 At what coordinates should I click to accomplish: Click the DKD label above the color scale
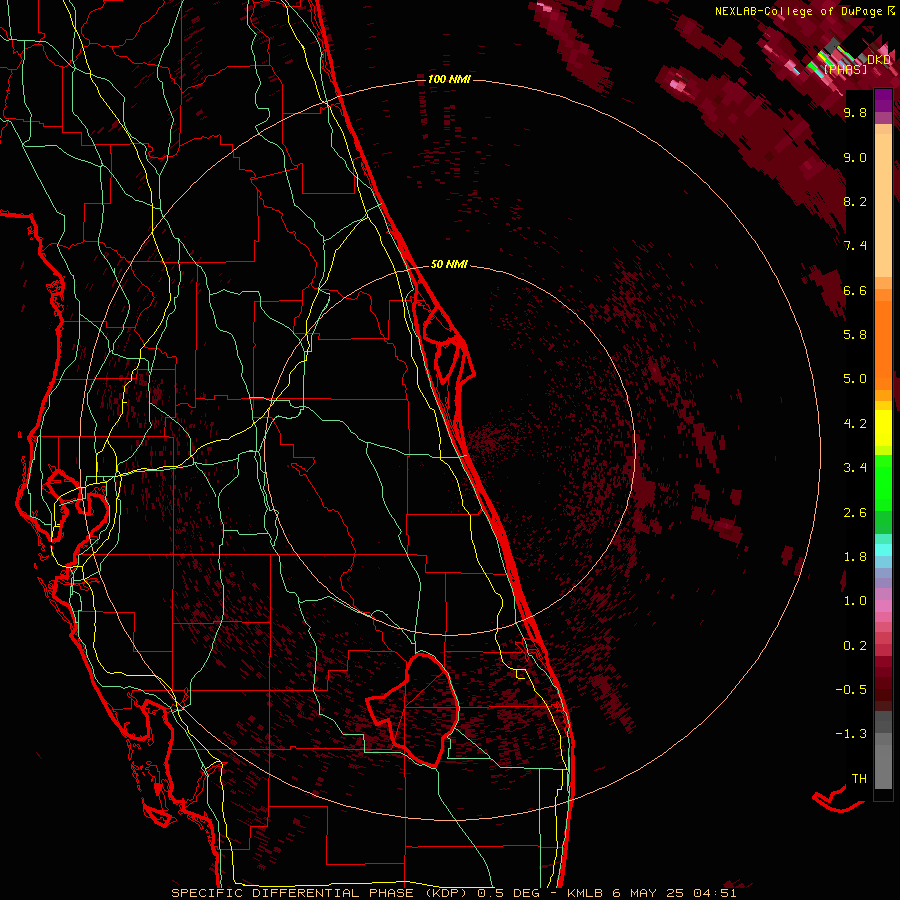point(879,60)
